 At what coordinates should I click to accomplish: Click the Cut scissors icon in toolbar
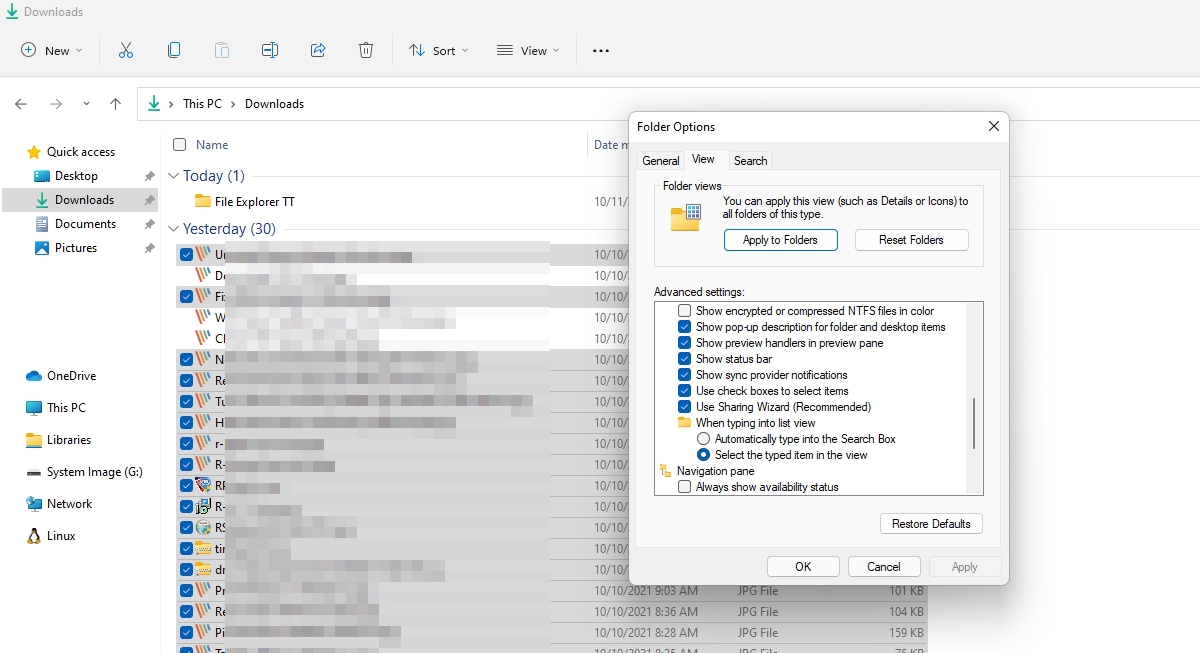point(126,50)
